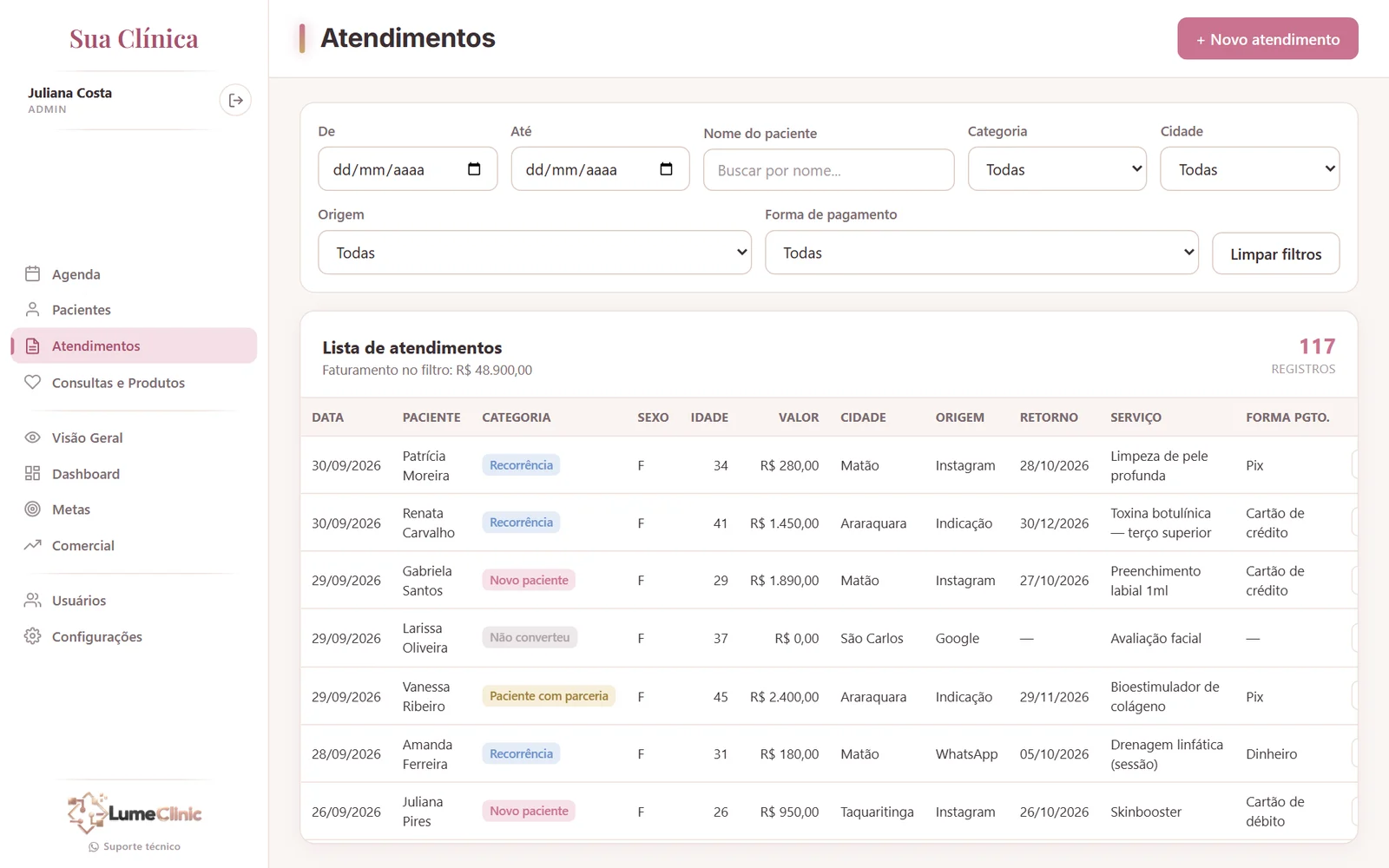Click the Sua Clínica title
Screen dimensions: 1389x868
[x=134, y=39]
